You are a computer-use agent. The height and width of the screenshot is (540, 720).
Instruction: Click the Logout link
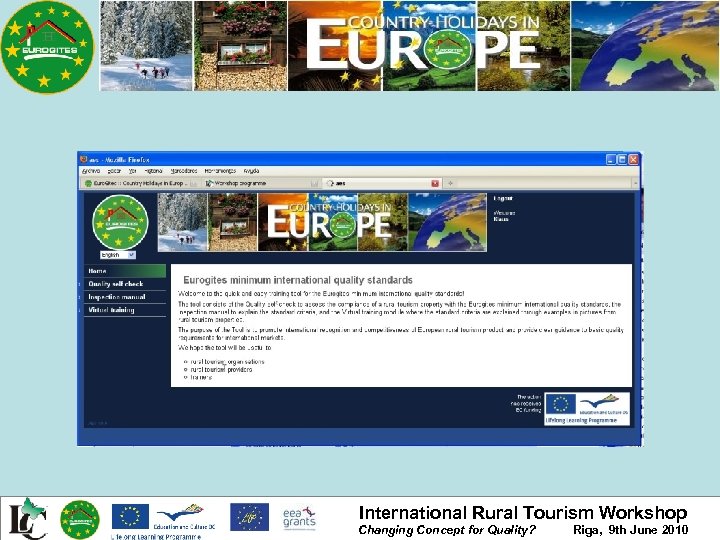pyautogui.click(x=503, y=198)
